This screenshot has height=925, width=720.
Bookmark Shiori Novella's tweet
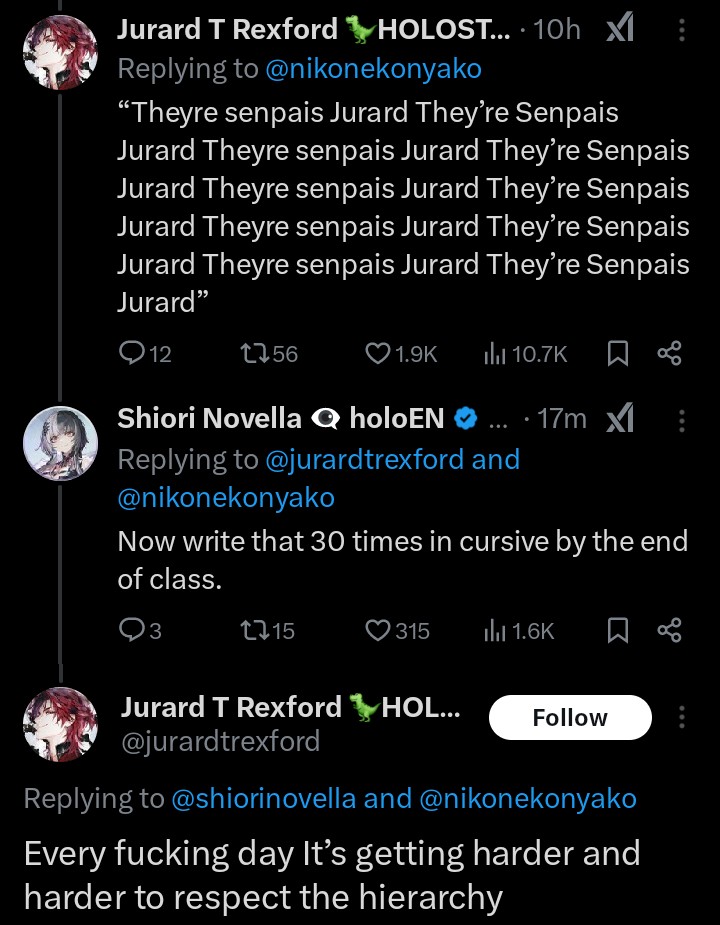[x=619, y=630]
